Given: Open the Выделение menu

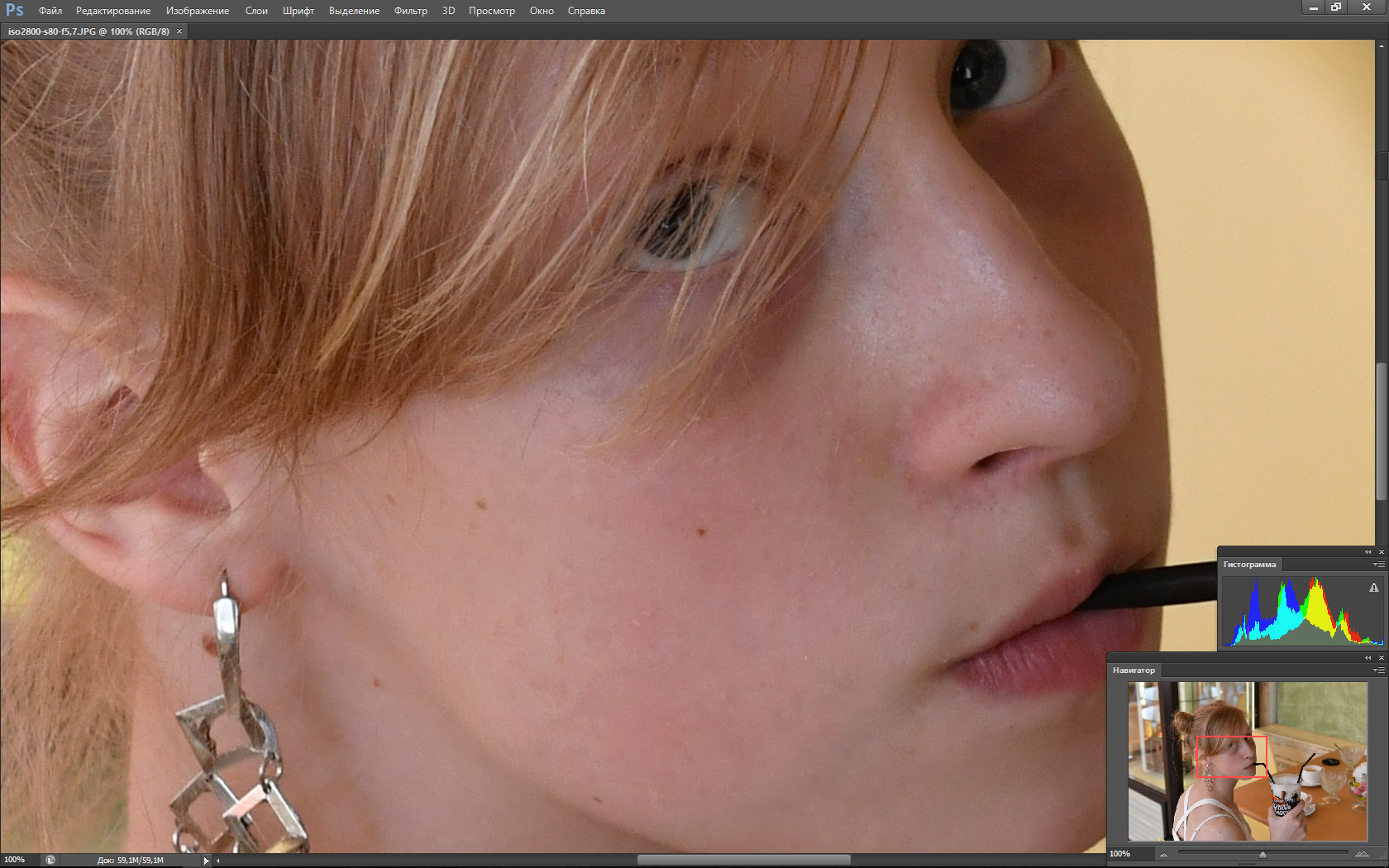Looking at the screenshot, I should (354, 11).
